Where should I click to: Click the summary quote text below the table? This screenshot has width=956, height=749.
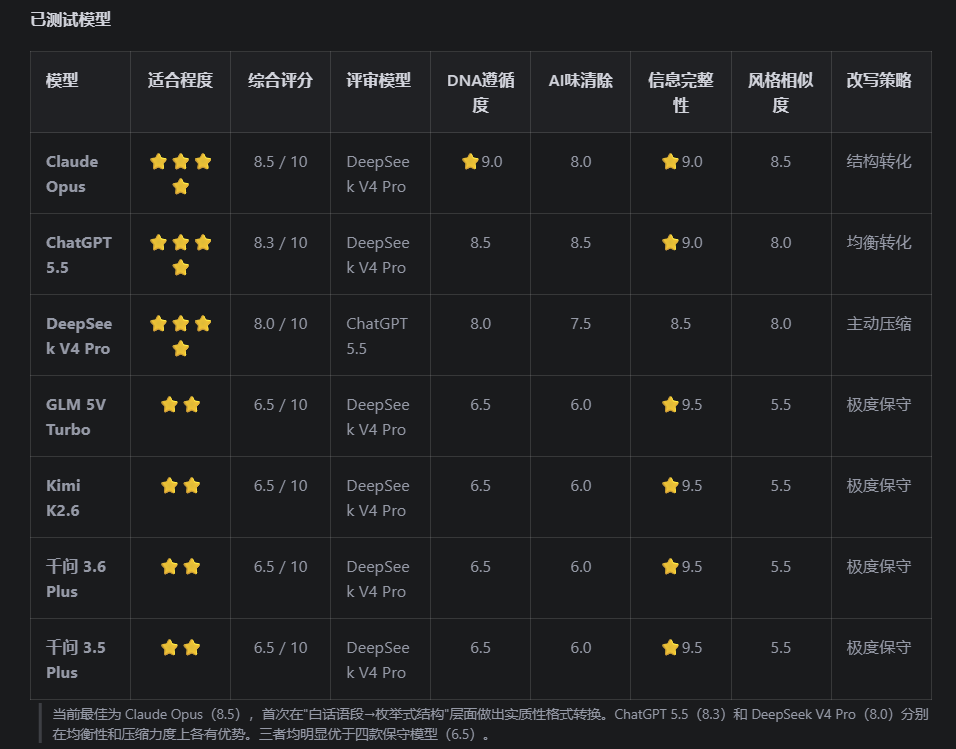pyautogui.click(x=490, y=724)
